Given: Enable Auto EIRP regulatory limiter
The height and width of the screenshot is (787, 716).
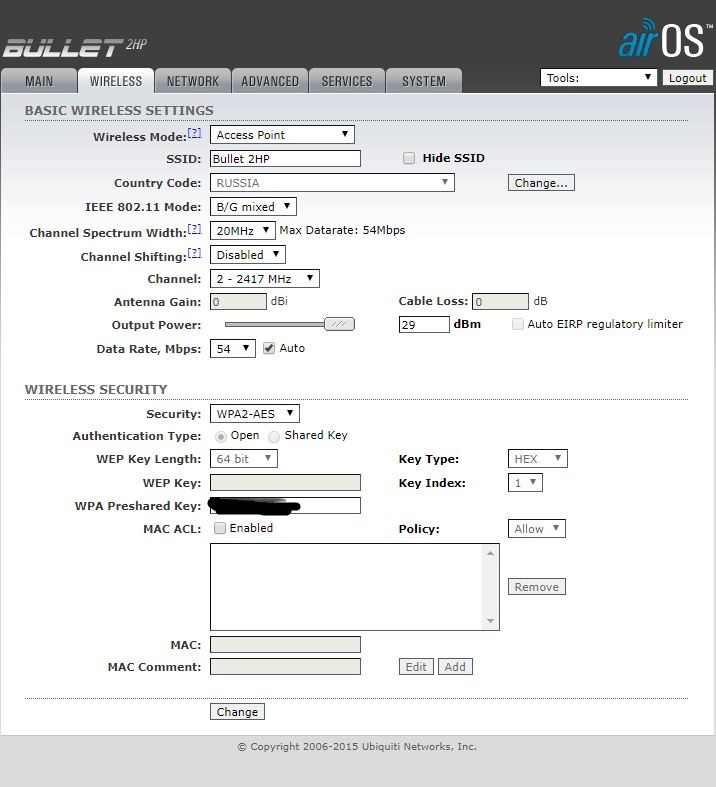Looking at the screenshot, I should [x=517, y=324].
